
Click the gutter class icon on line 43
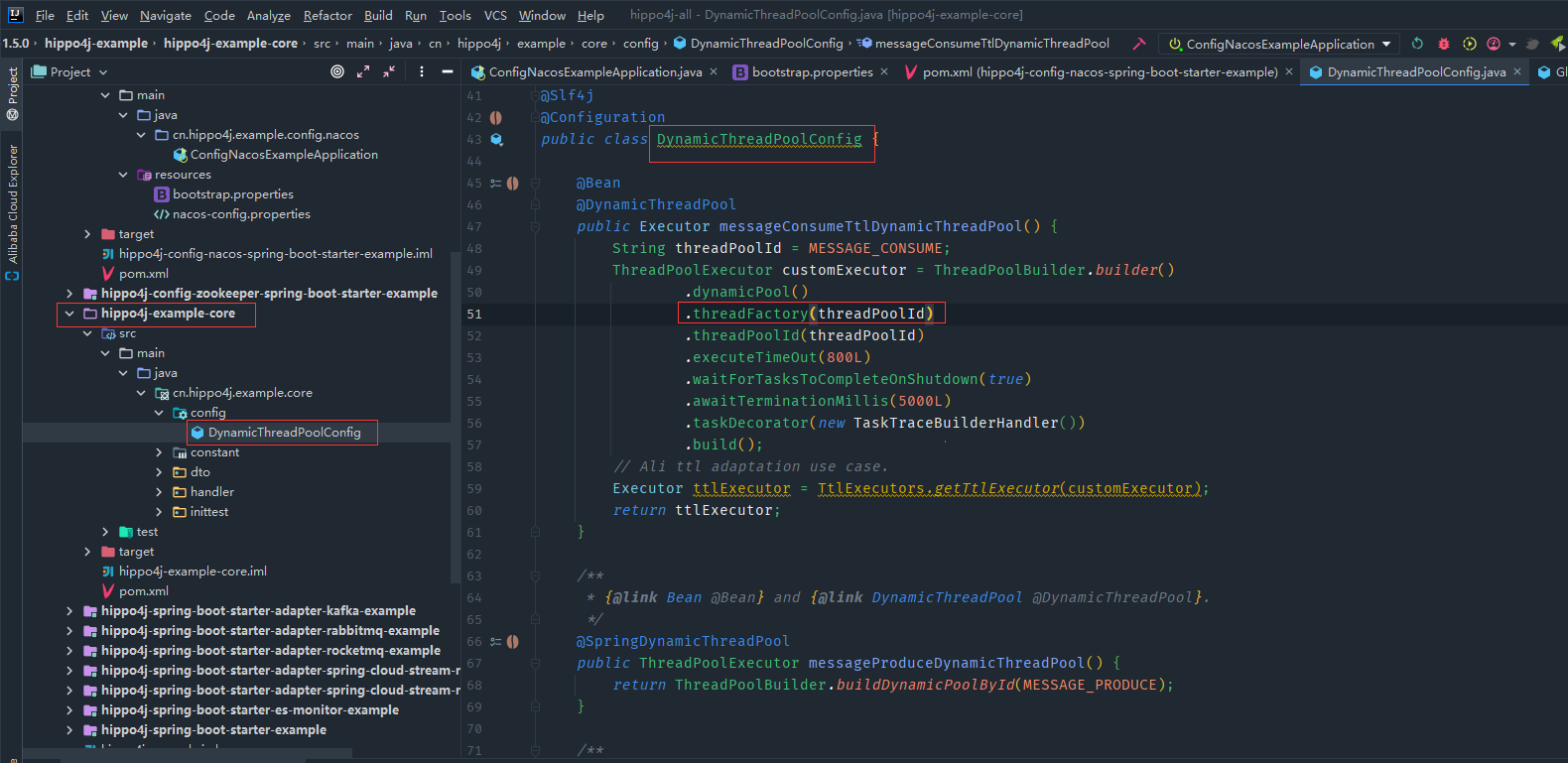496,140
